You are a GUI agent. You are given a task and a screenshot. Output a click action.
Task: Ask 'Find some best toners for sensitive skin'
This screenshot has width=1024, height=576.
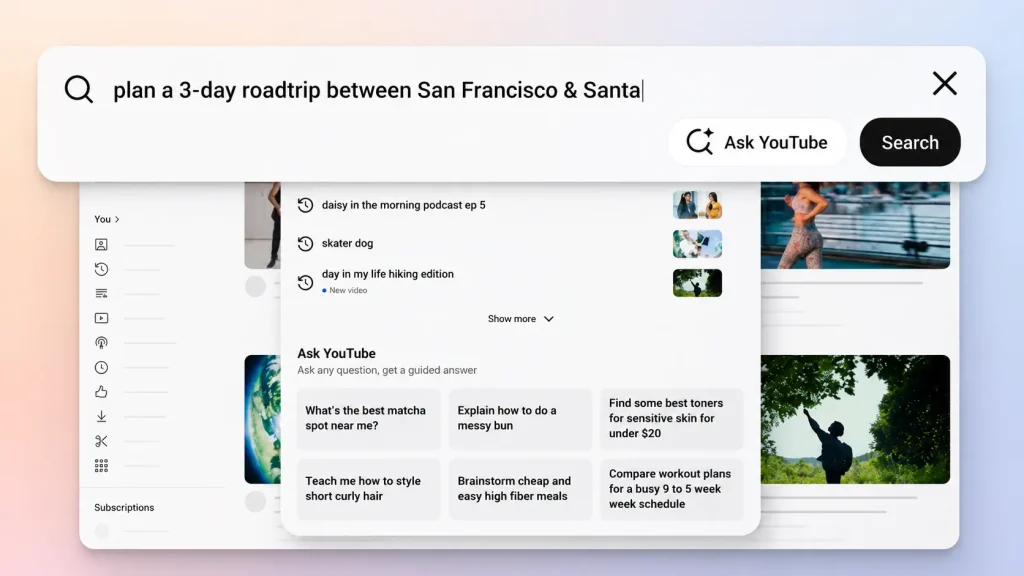(x=672, y=419)
